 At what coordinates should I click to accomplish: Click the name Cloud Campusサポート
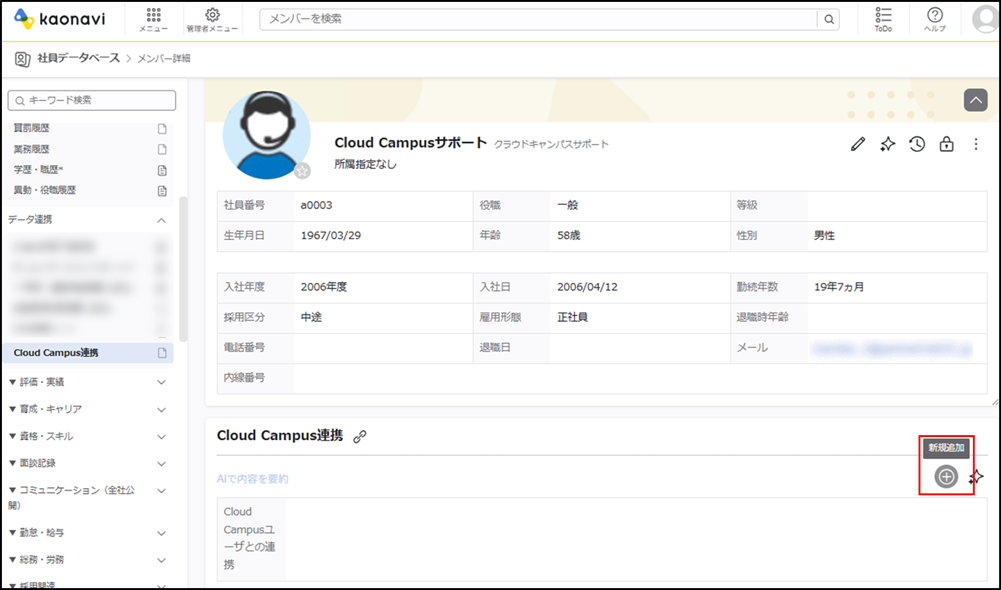(x=410, y=143)
